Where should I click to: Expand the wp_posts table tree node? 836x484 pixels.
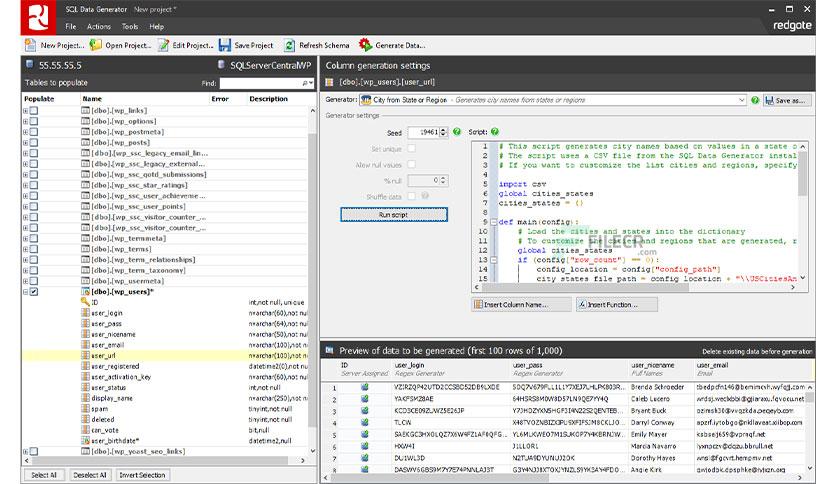pos(25,143)
